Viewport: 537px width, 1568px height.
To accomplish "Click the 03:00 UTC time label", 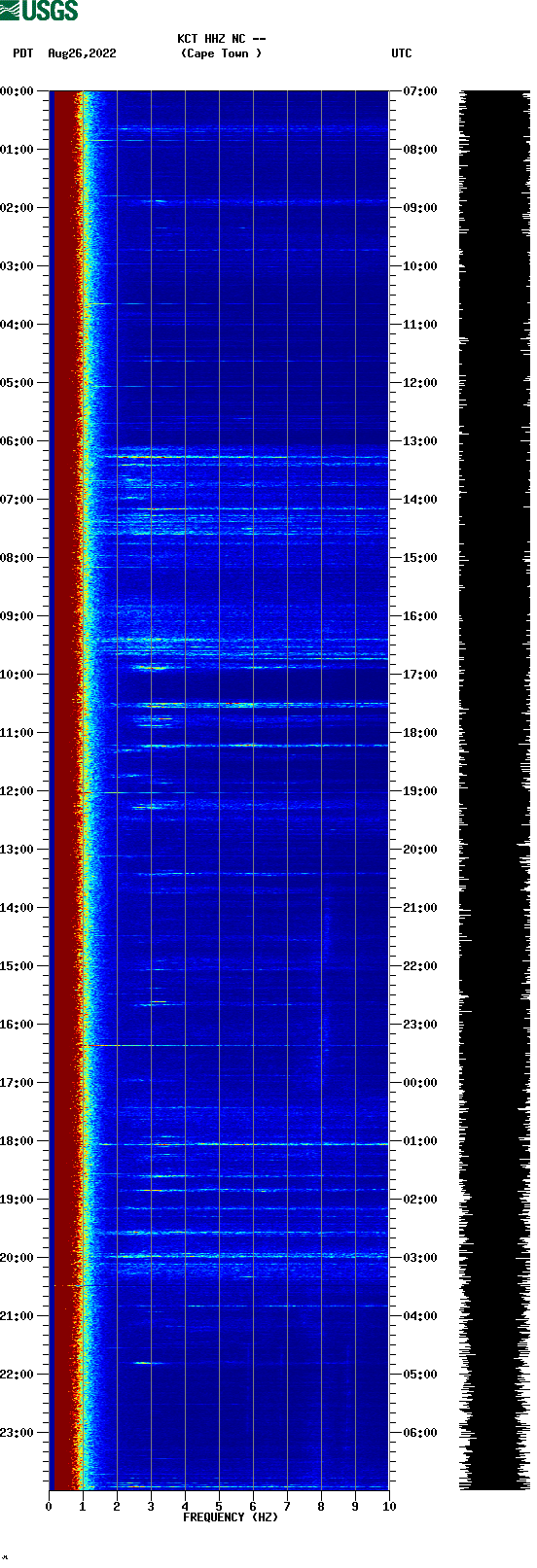I will click(420, 1258).
